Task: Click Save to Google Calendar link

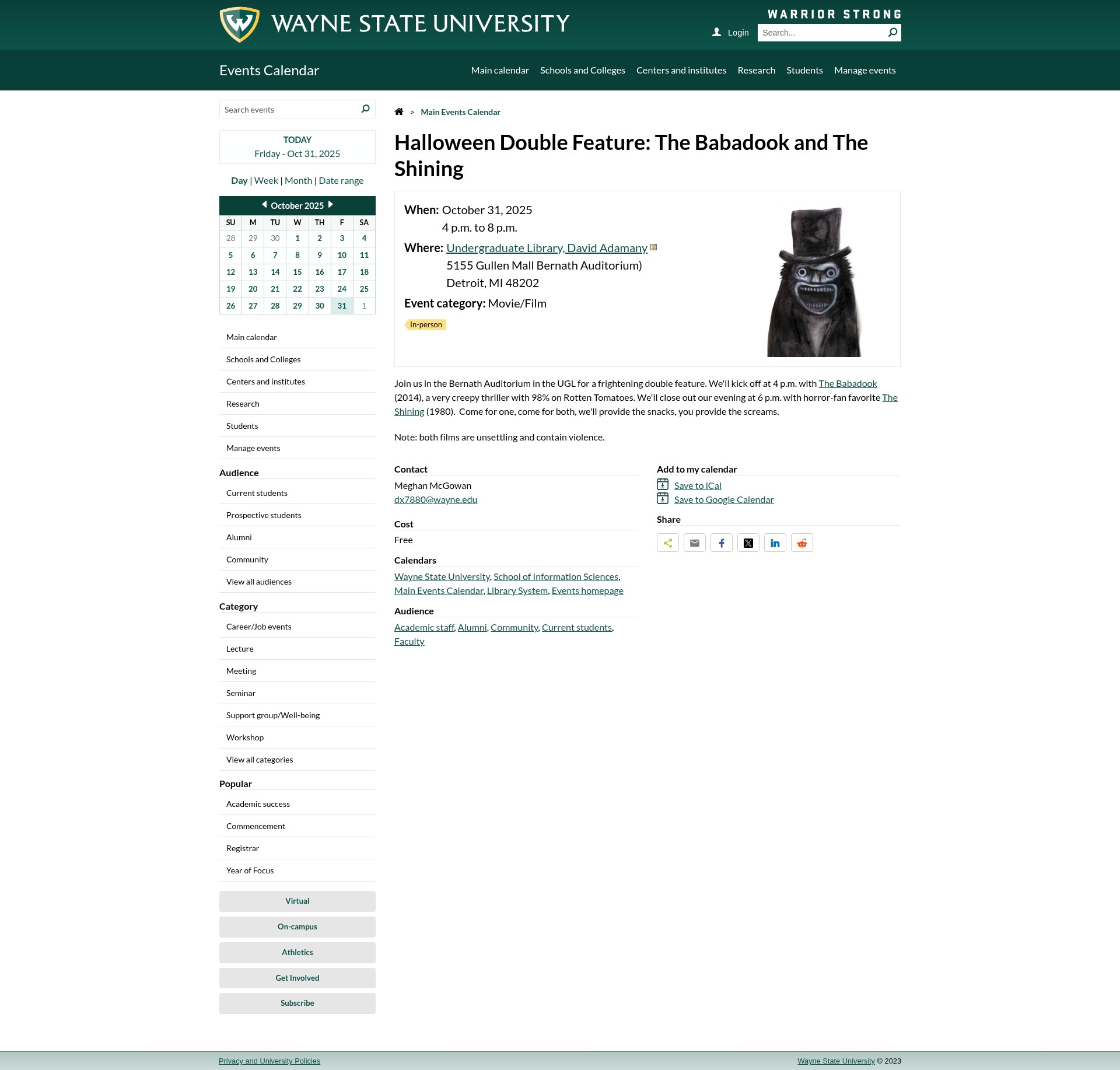Action: point(724,499)
